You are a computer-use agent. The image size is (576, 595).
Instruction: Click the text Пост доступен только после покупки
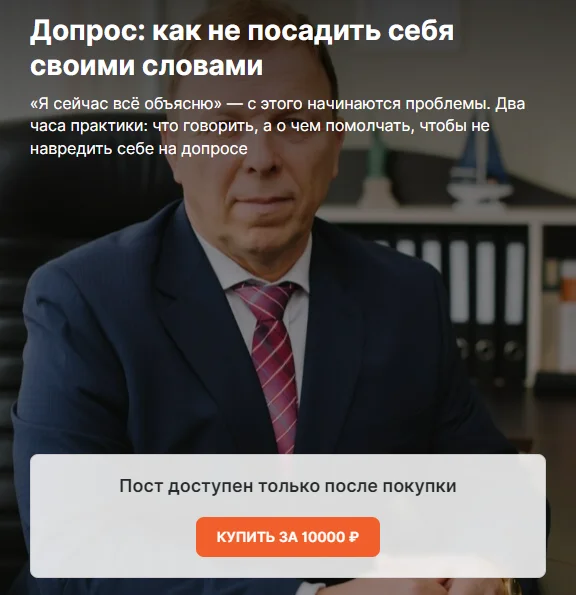(288, 486)
